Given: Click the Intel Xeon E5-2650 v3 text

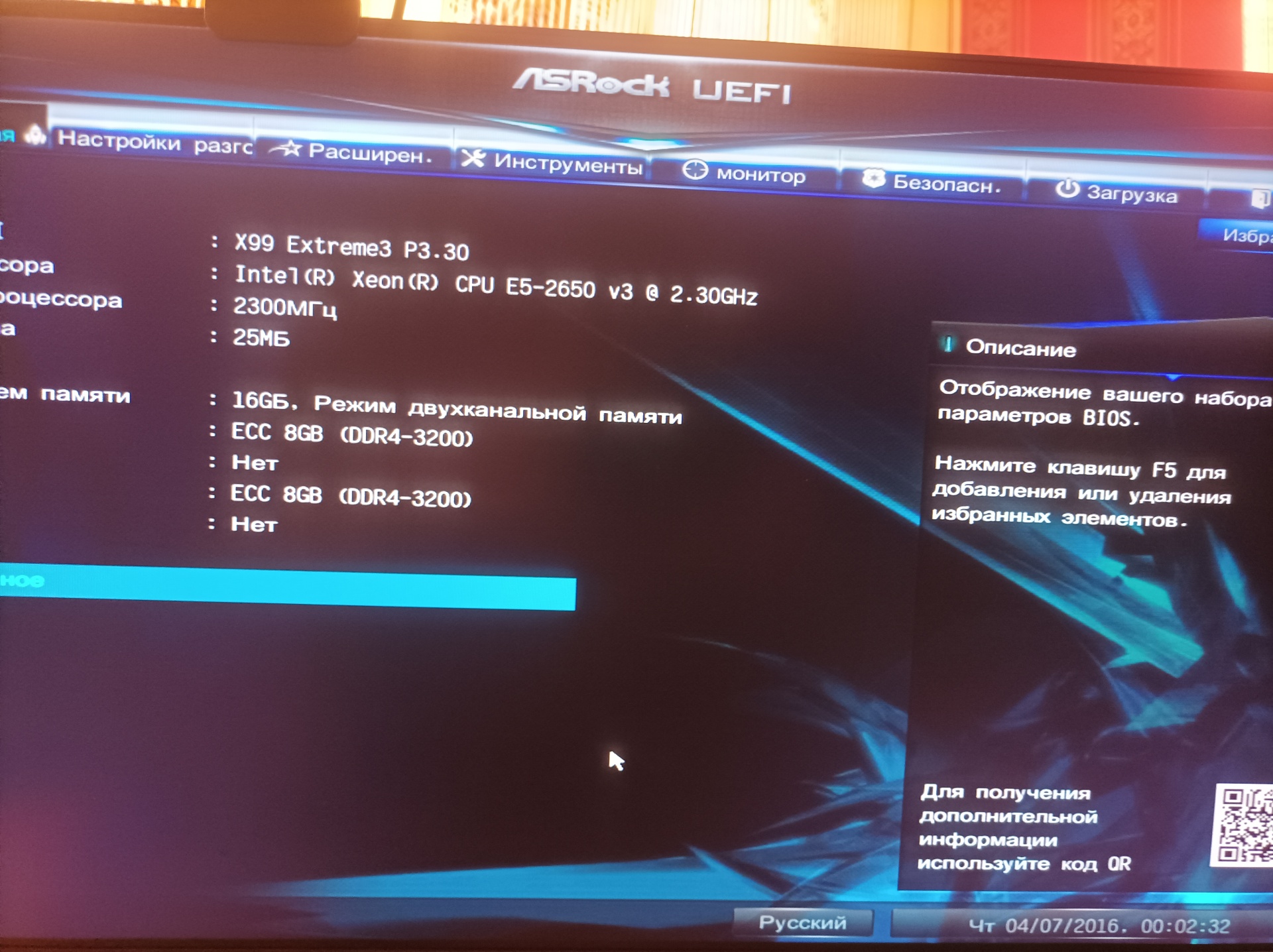Looking at the screenshot, I should click(495, 284).
